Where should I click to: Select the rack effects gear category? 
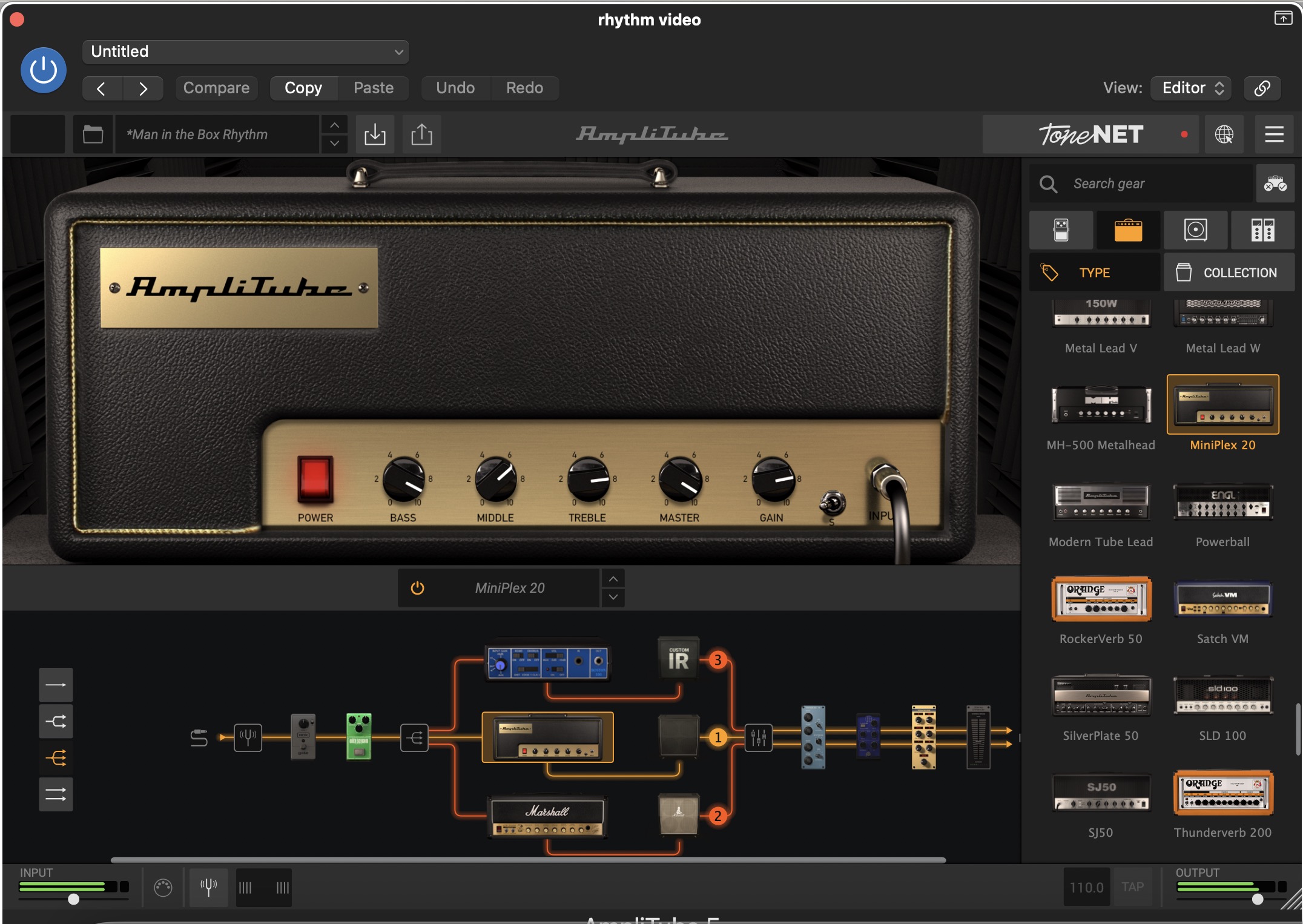point(1263,230)
